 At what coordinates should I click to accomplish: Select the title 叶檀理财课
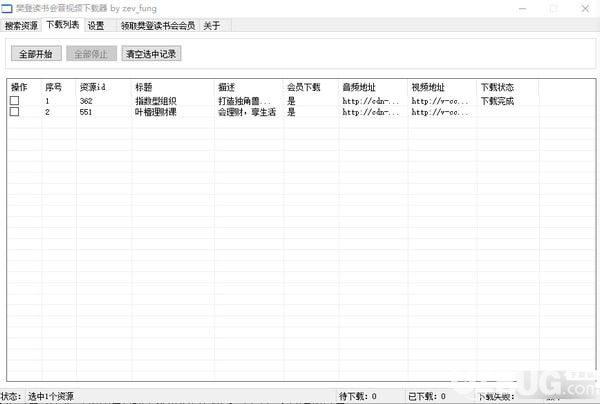click(156, 112)
